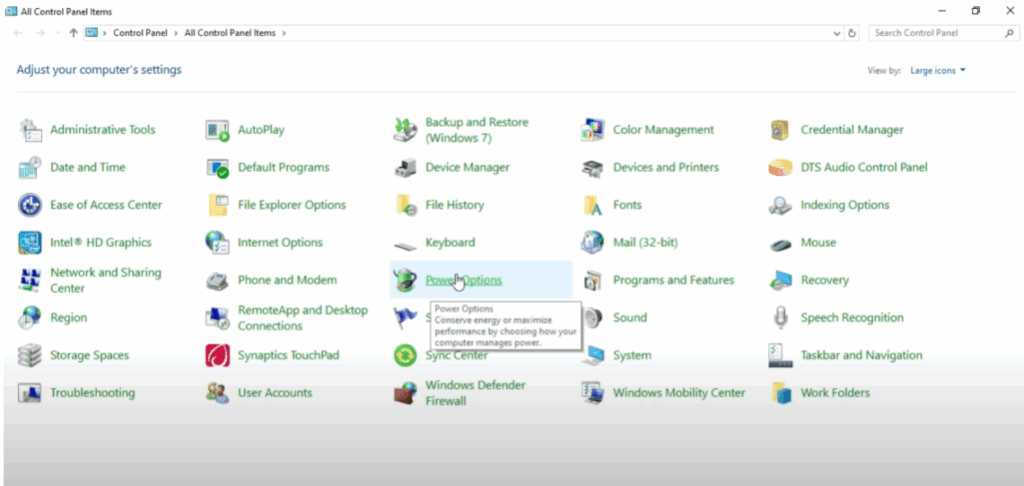
Task: Click the Keyboard icon
Action: point(405,246)
